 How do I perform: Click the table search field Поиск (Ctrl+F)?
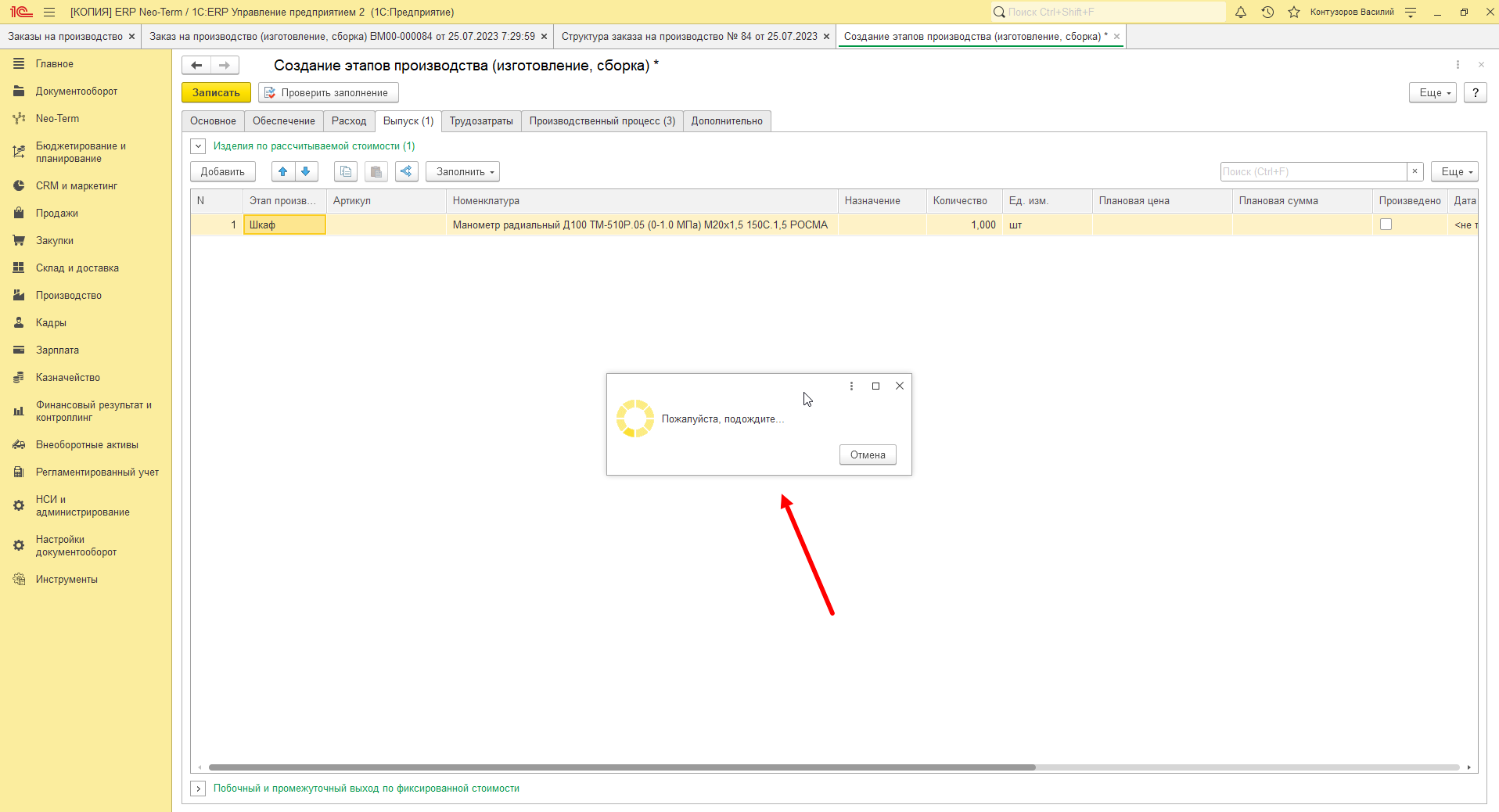click(1314, 171)
